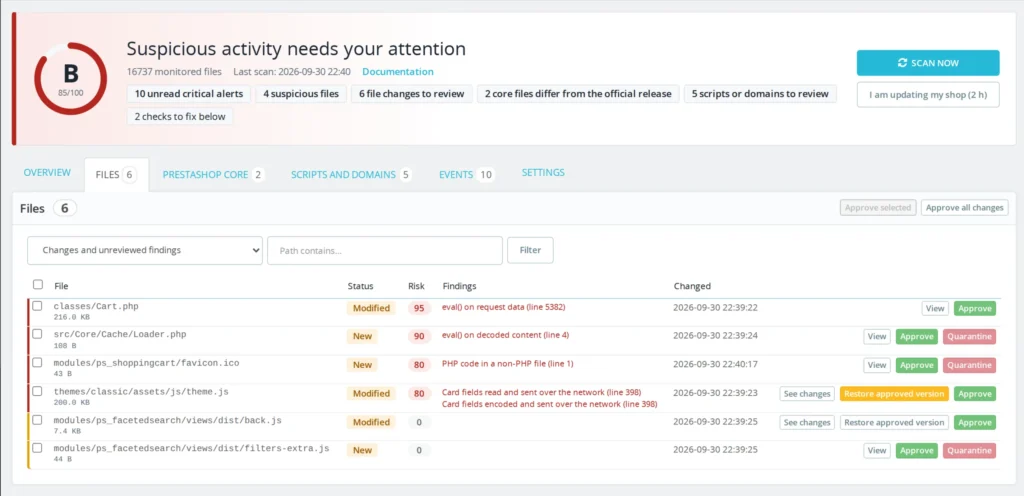
Task: Open '6 file changes to review' badge
Action: 411,94
